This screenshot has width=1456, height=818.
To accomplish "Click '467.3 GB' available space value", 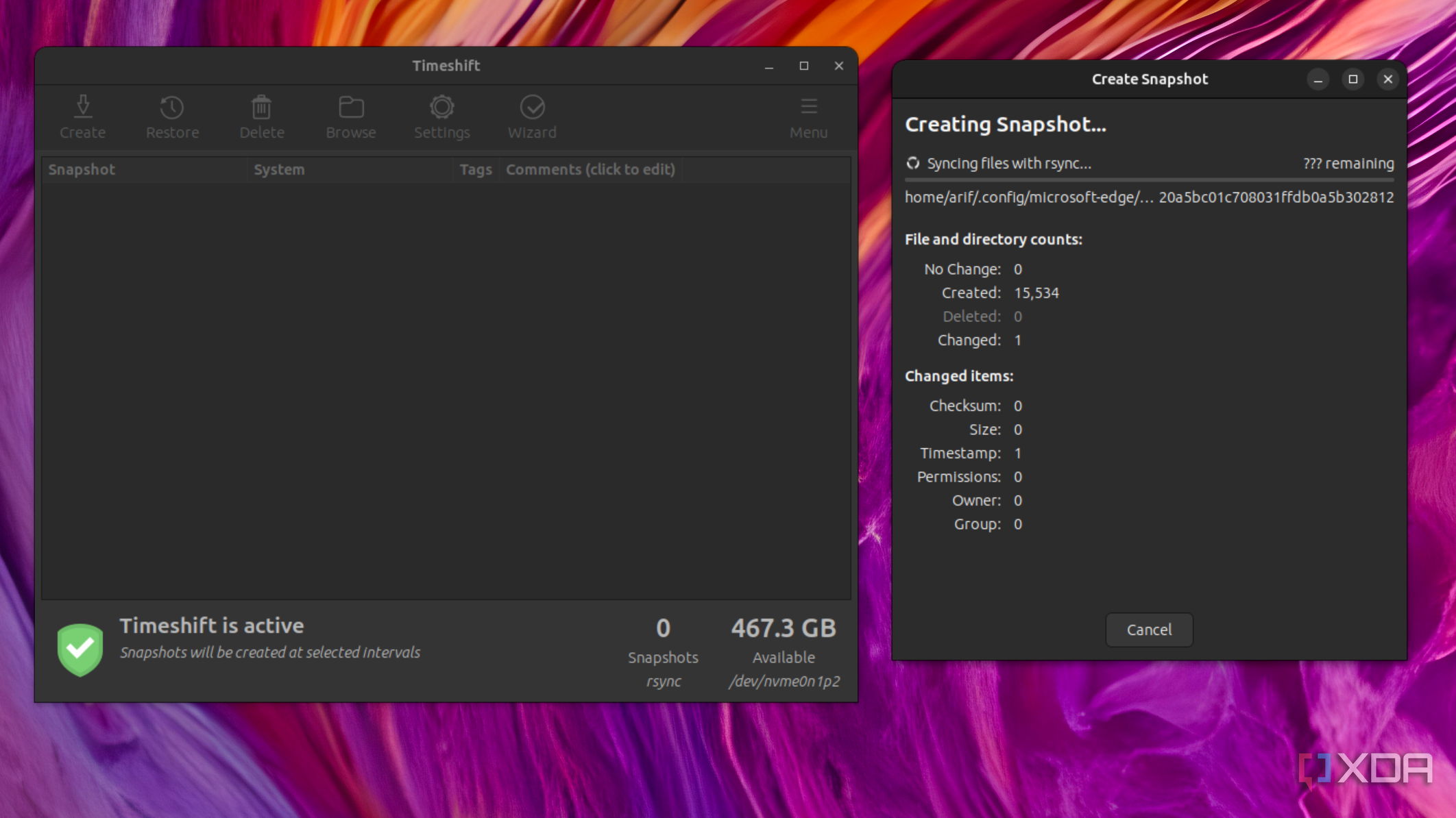I will tap(784, 628).
